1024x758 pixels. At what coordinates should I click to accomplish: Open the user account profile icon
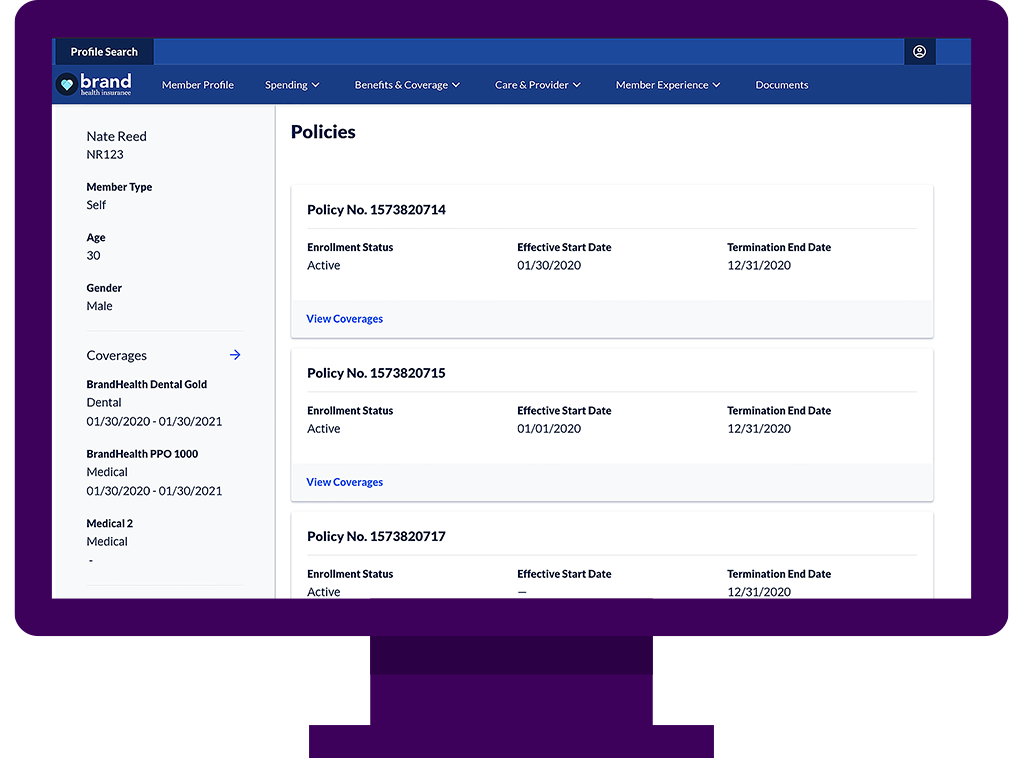[x=919, y=52]
